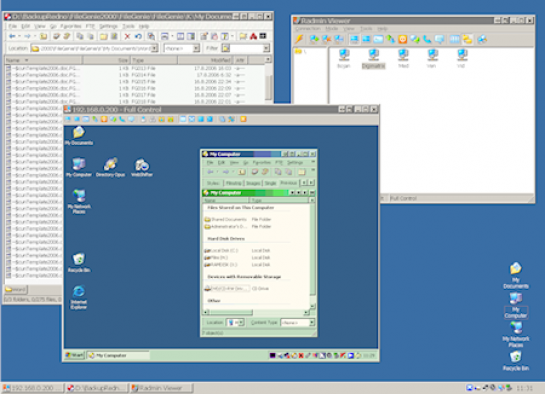Click the yellow folder tree root in Radmin Viewer

(298, 51)
